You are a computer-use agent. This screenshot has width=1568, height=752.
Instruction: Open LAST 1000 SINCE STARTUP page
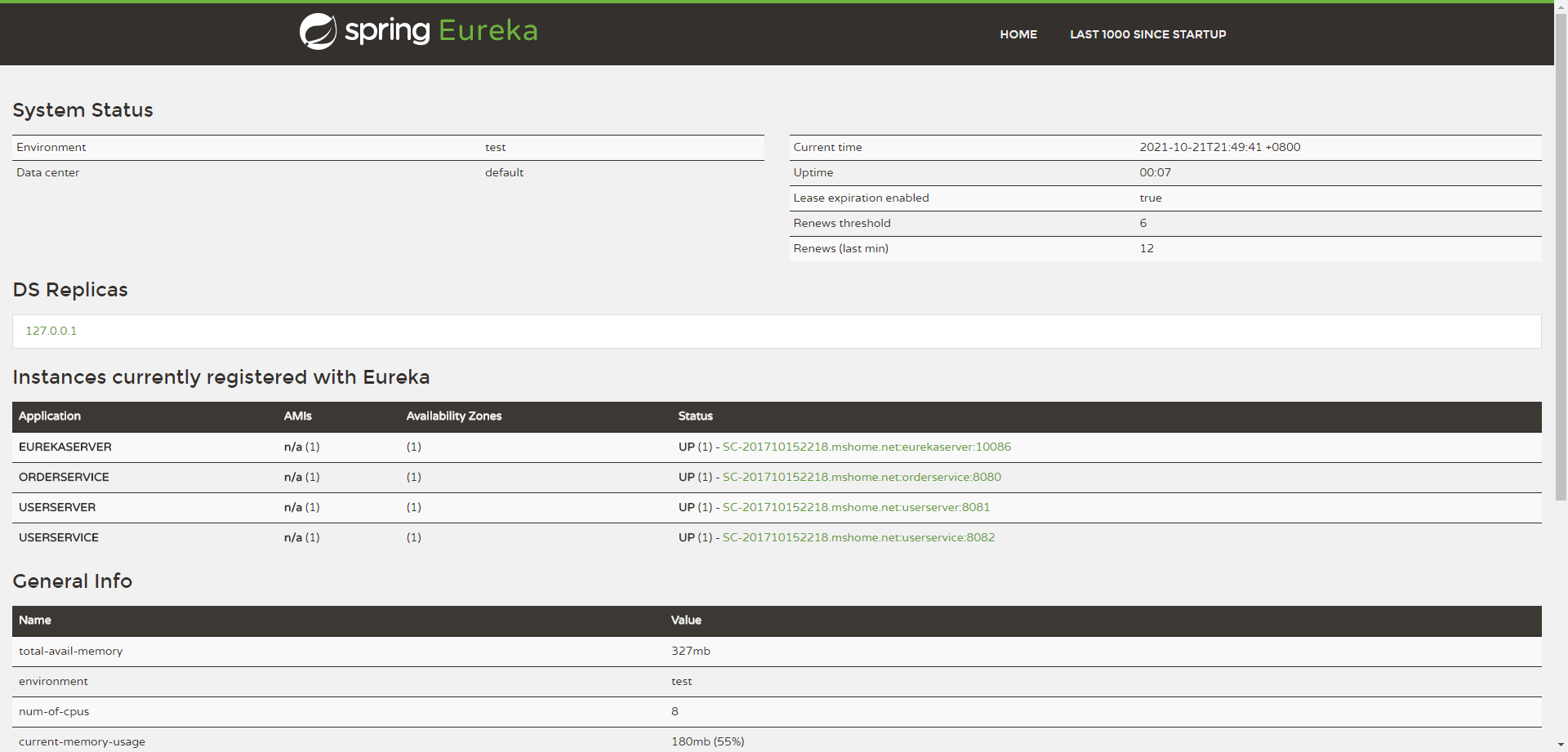(x=1147, y=34)
